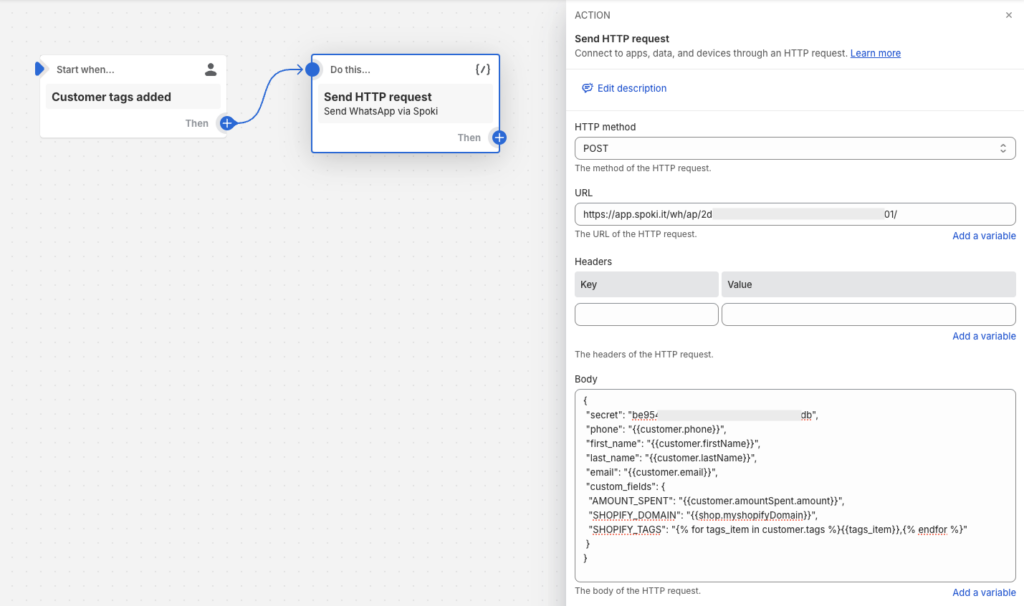Open the HTTP method dropdown
Image resolution: width=1024 pixels, height=606 pixels.
[795, 148]
